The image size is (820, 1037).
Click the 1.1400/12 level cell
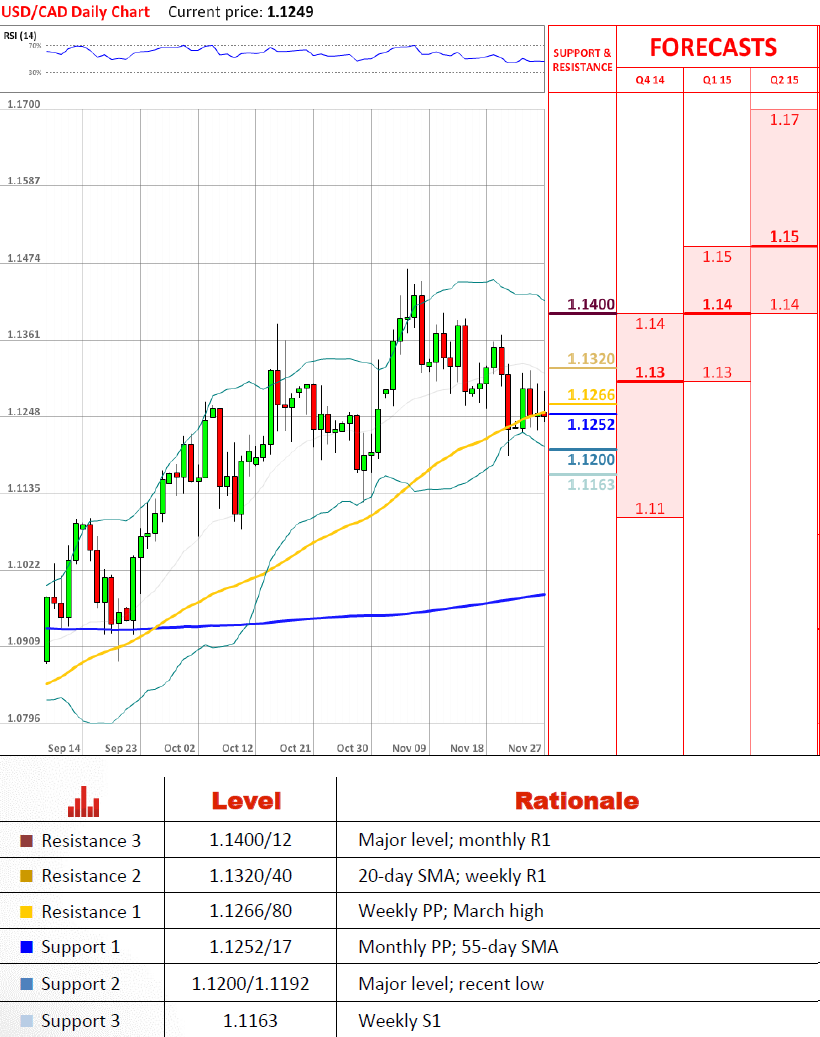pos(251,840)
